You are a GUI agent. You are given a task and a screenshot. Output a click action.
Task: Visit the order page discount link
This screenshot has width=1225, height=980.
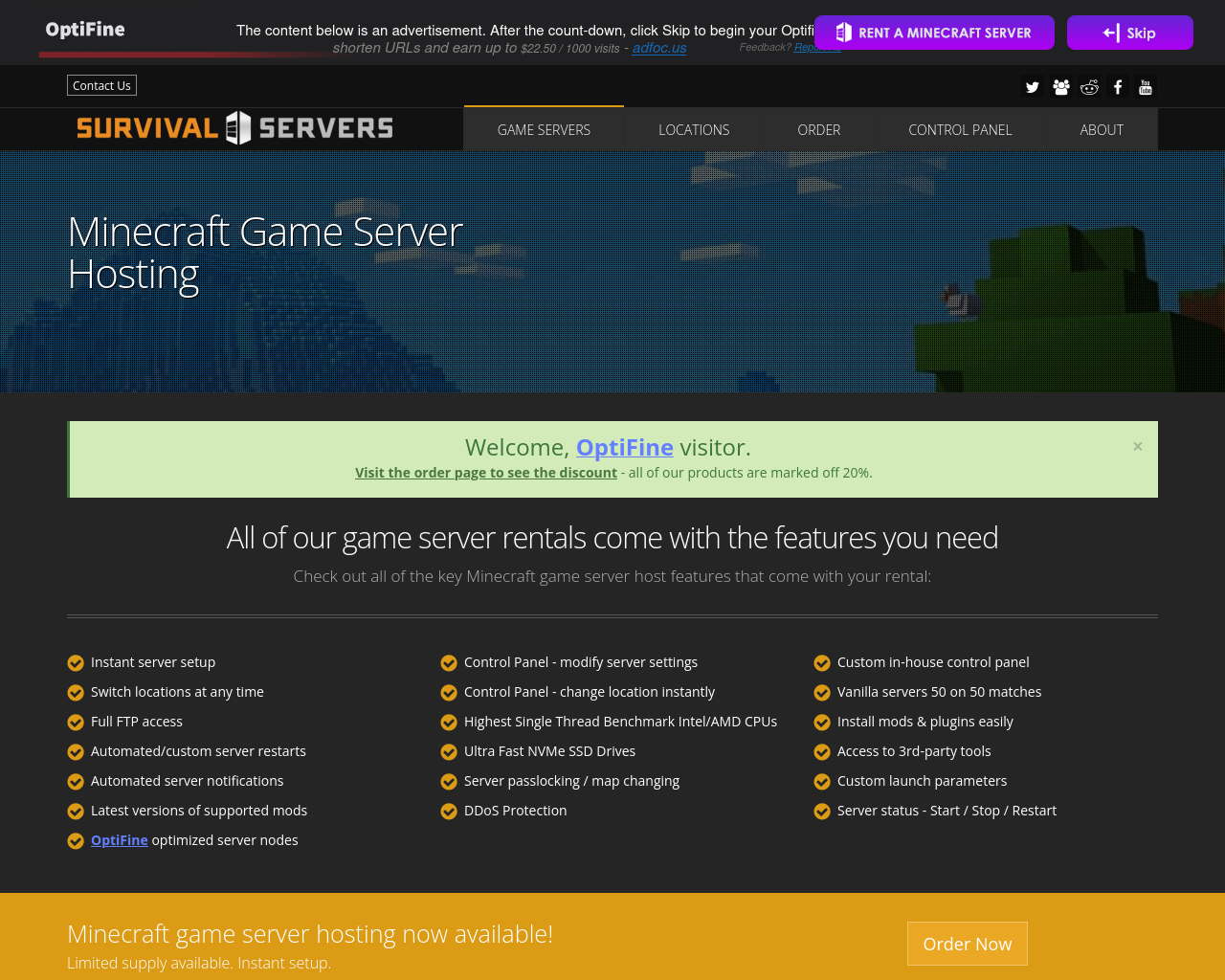(x=486, y=473)
